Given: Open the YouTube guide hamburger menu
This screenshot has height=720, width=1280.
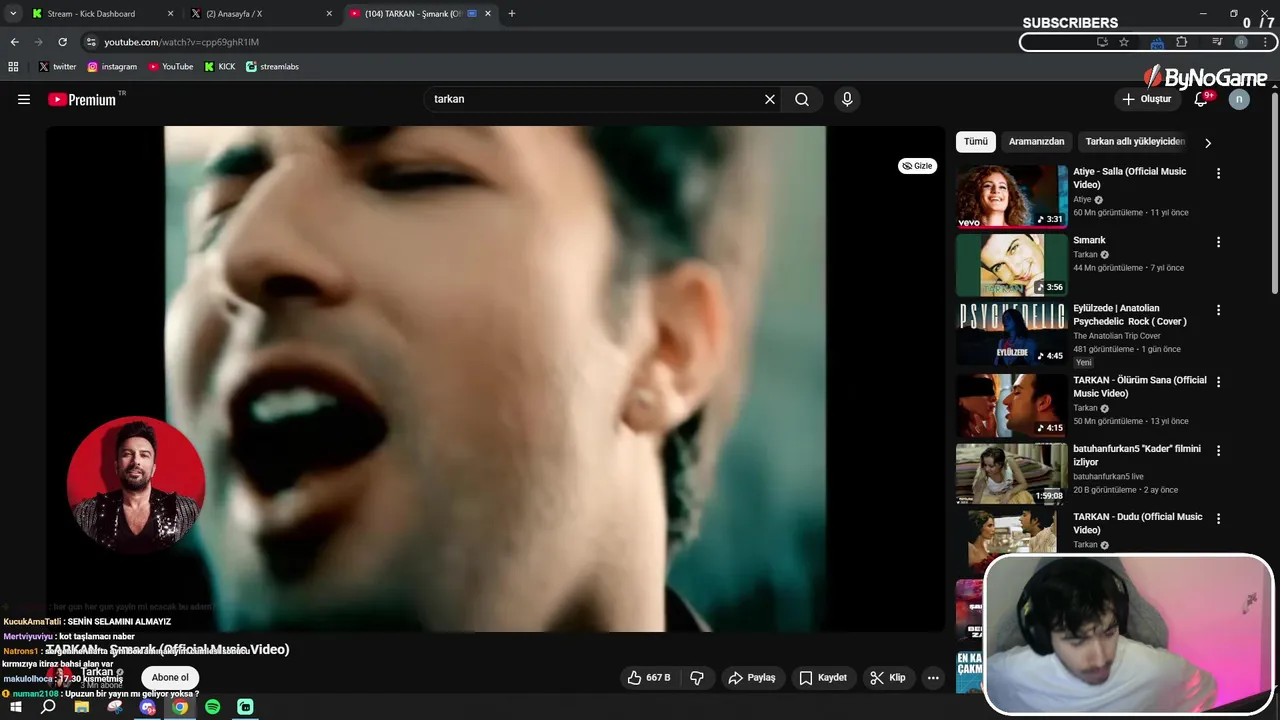Looking at the screenshot, I should pyautogui.click(x=24, y=99).
